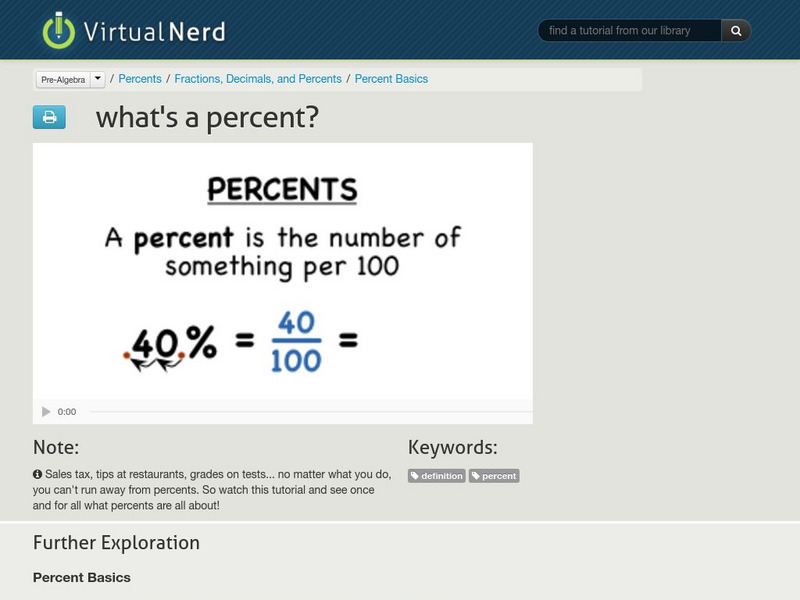Click the definition keyword tag

(437, 476)
